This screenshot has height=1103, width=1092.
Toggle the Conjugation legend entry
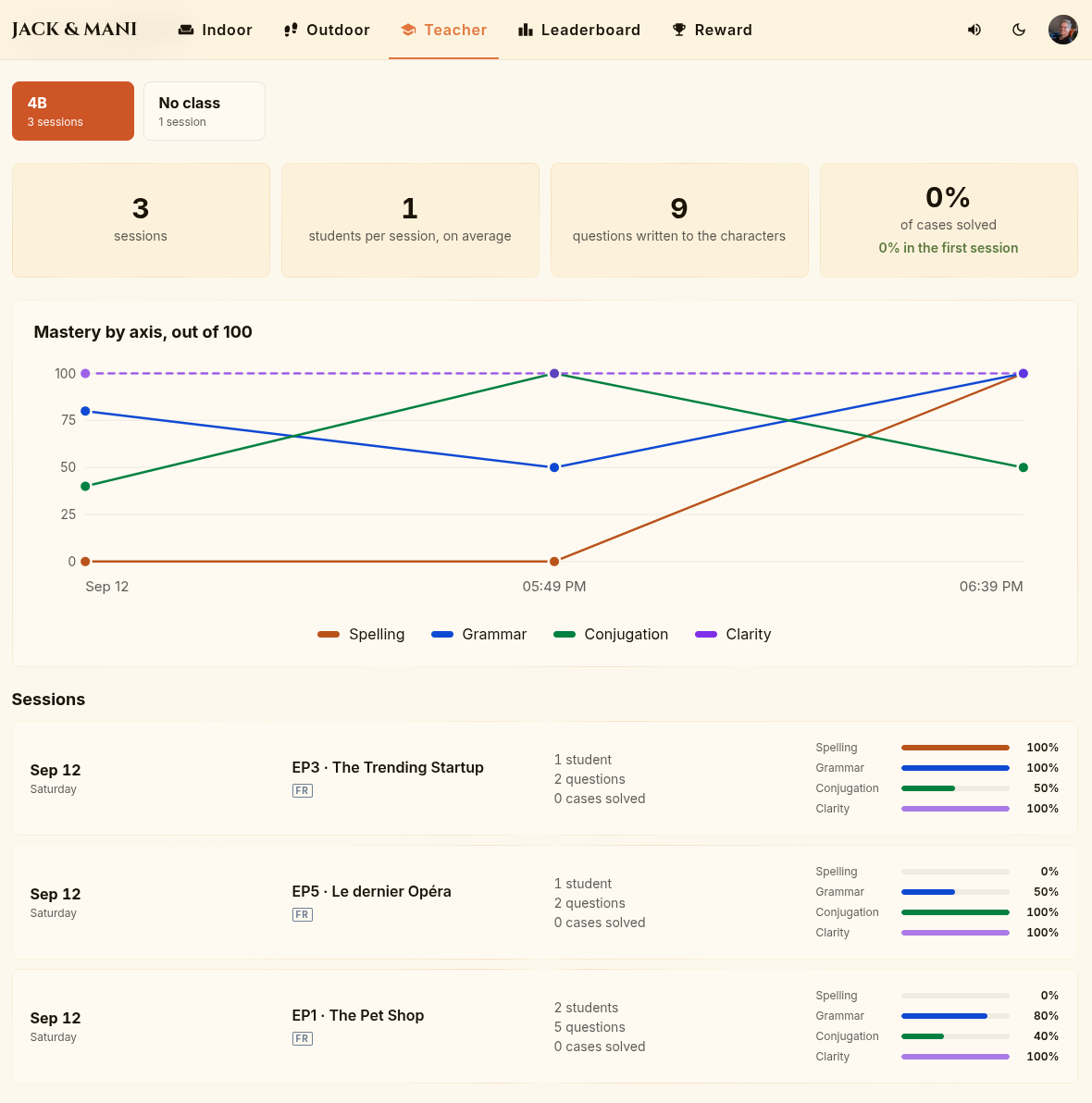point(611,635)
